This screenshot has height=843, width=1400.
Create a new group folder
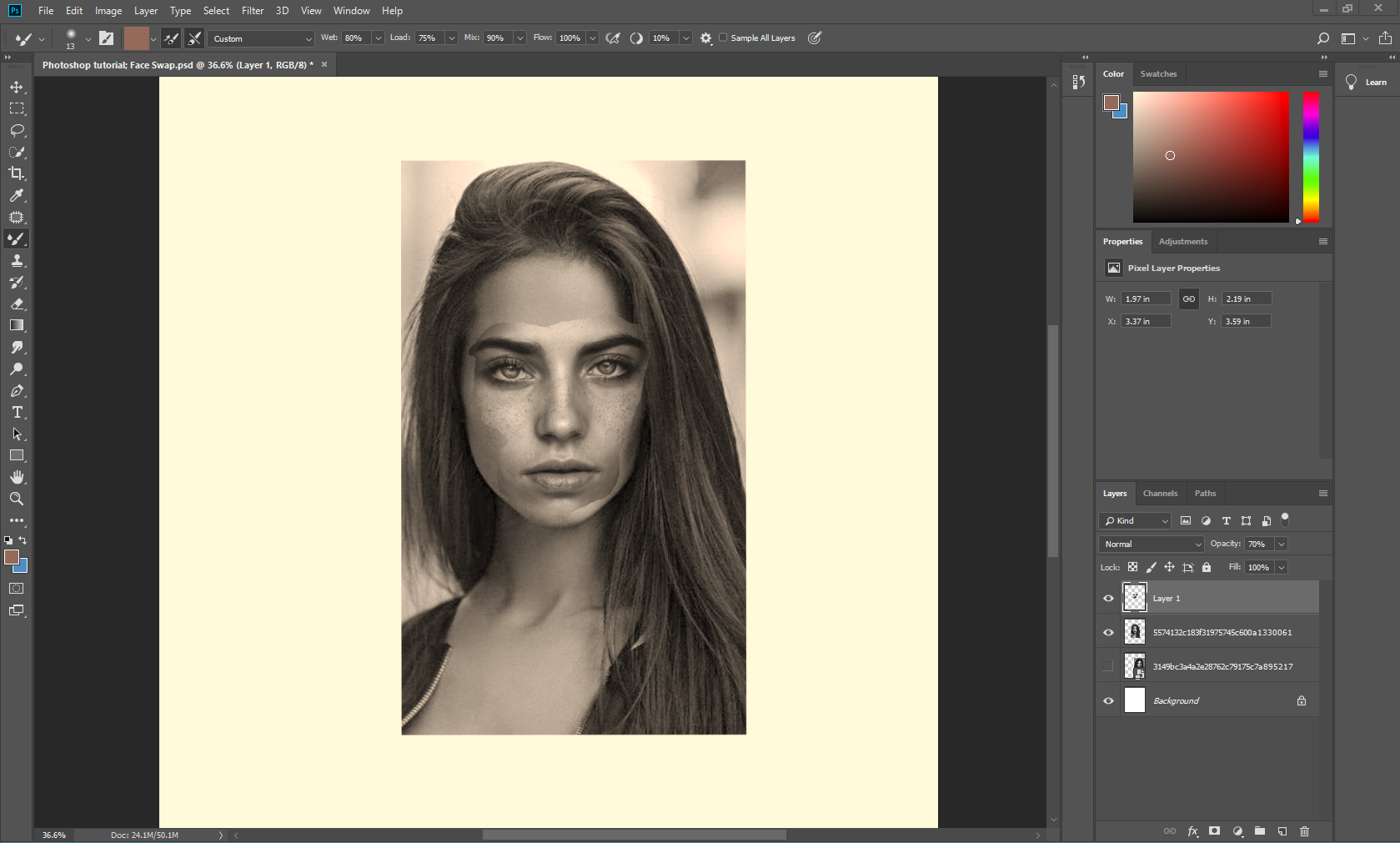pyautogui.click(x=1260, y=831)
